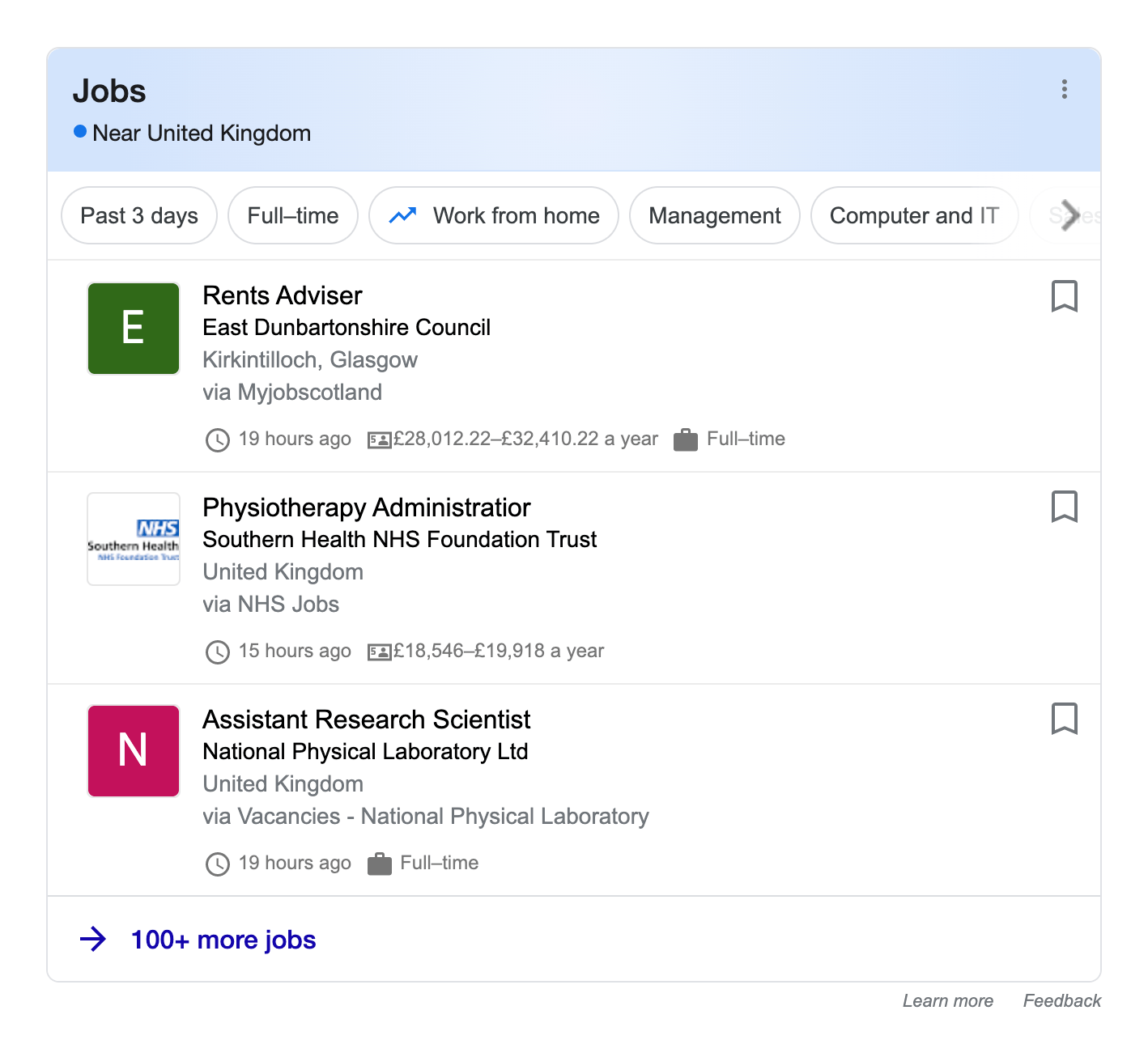
Task: Bookmark the Rents Adviser job listing
Action: pyautogui.click(x=1064, y=297)
